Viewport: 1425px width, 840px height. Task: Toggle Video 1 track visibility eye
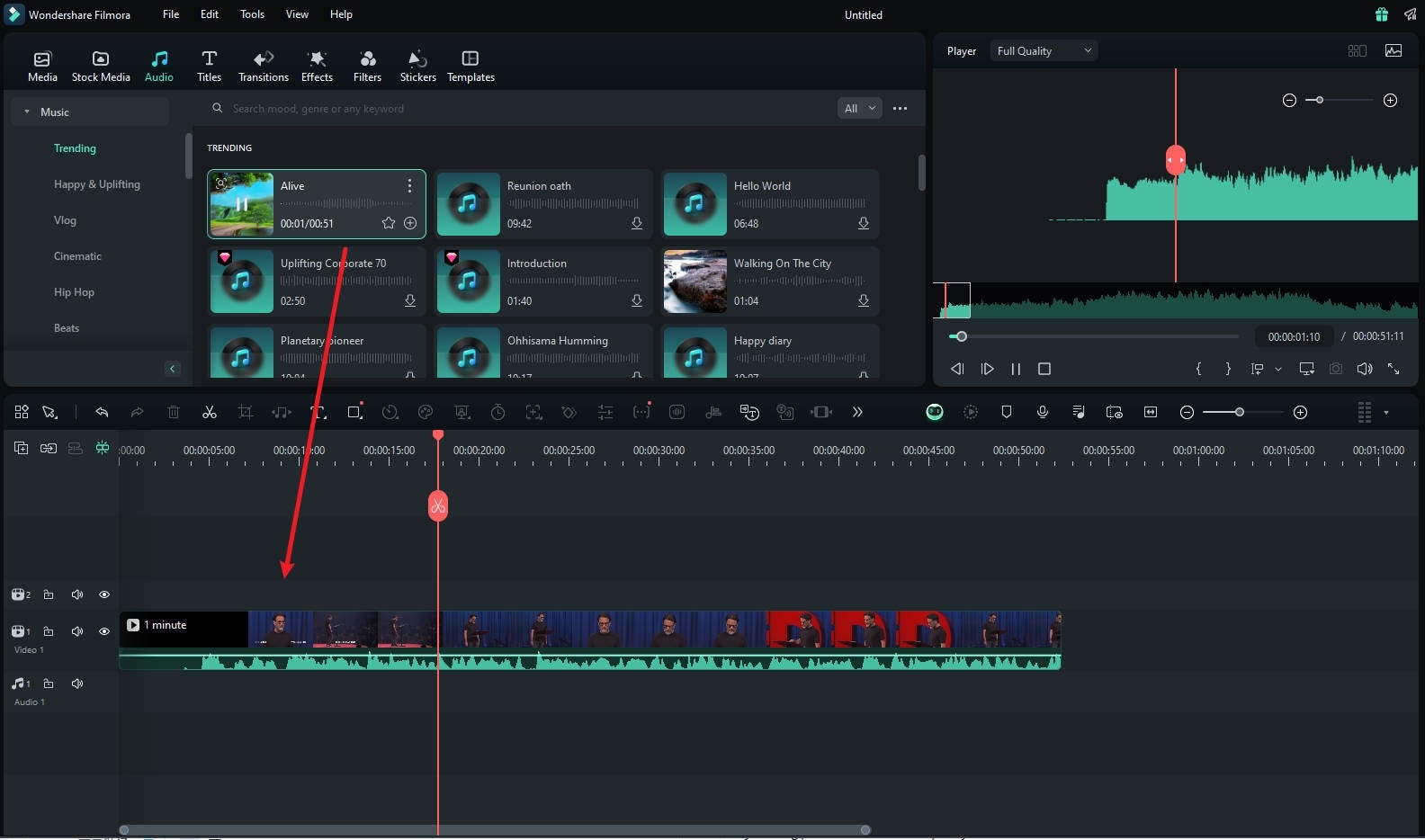click(x=104, y=631)
